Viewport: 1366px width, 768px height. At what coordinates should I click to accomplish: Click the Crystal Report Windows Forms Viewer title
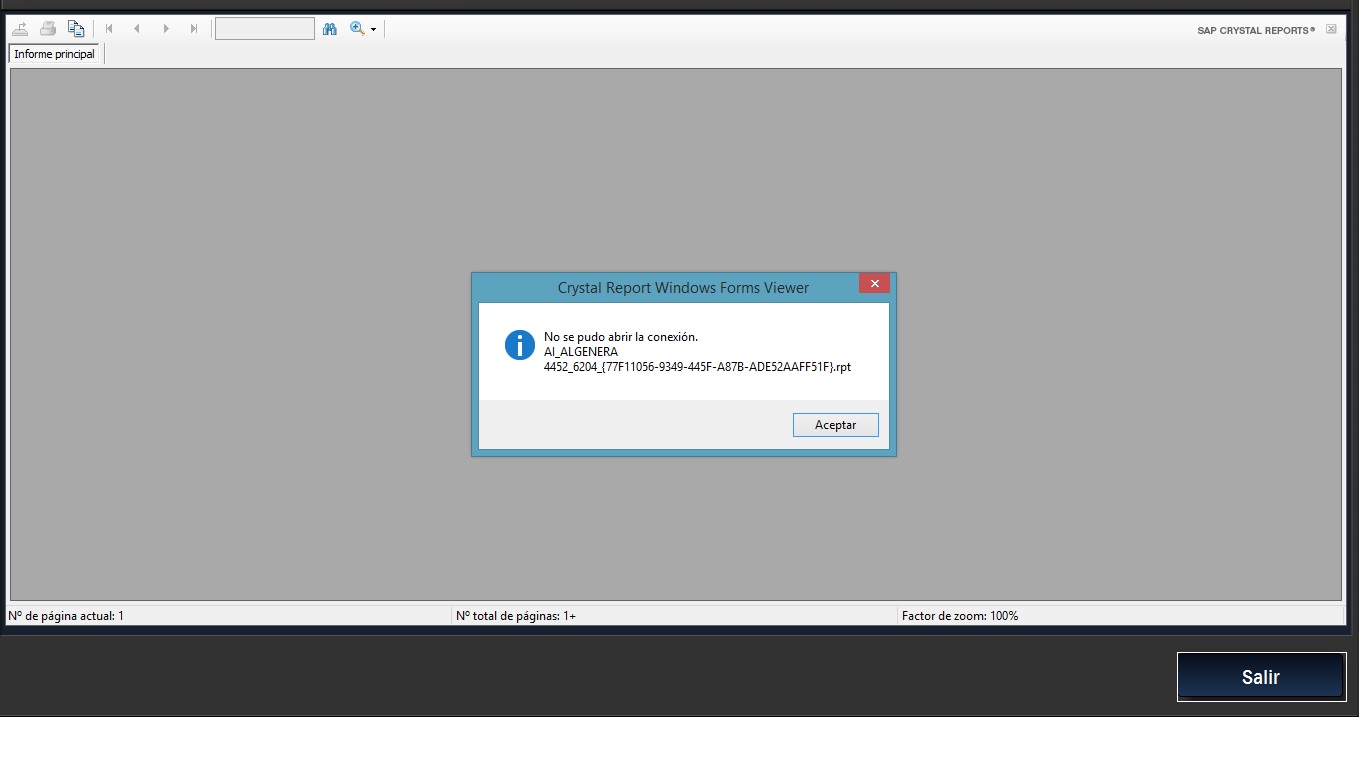(683, 288)
